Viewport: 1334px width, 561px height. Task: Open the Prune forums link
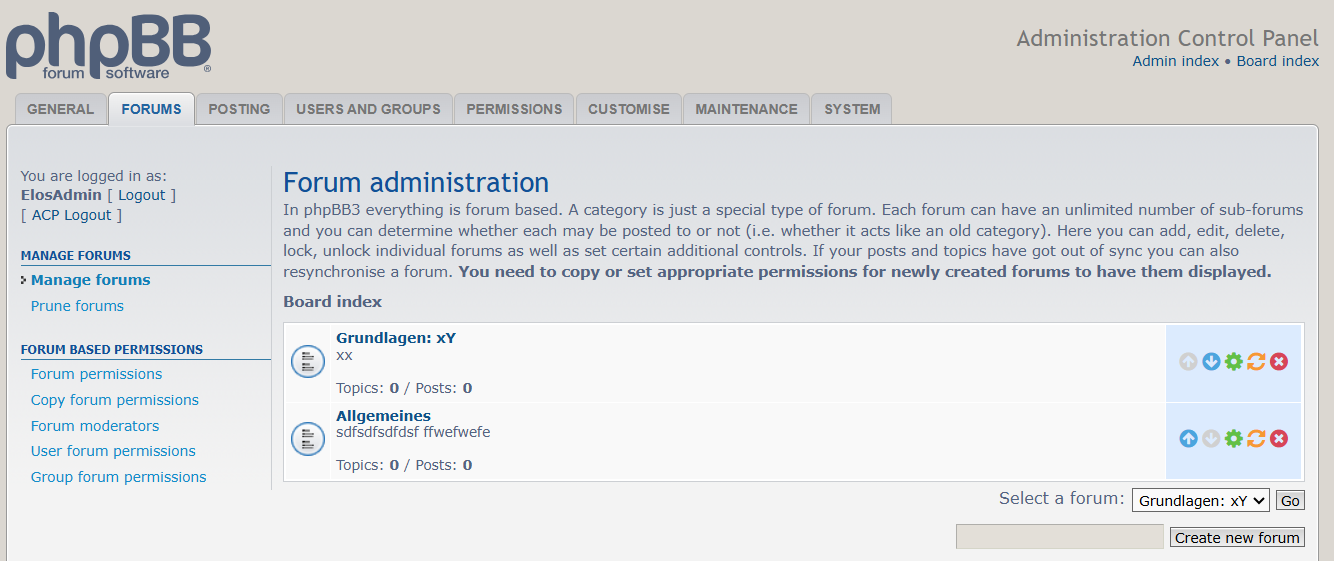(x=77, y=306)
